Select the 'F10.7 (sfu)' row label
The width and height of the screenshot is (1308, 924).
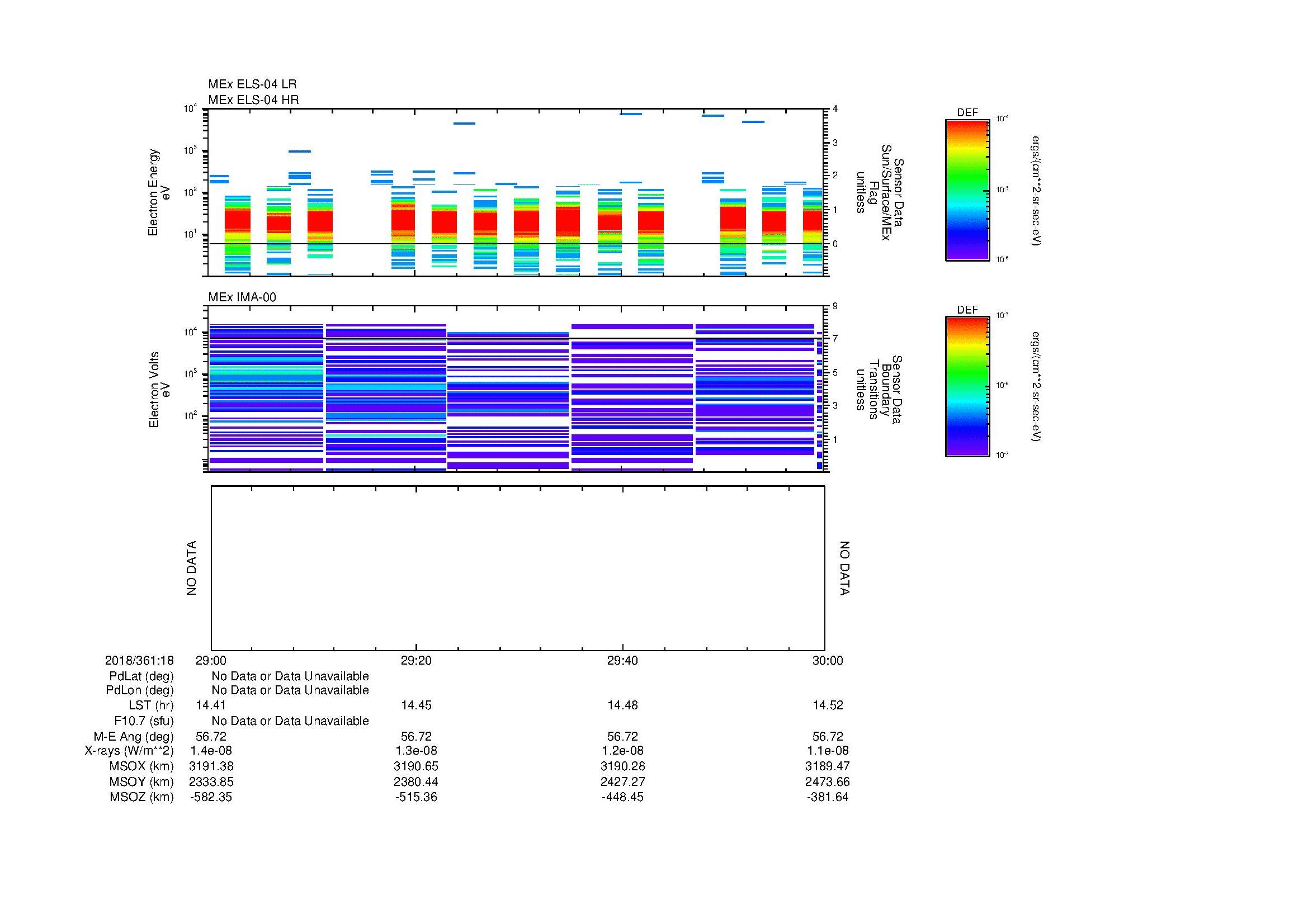coord(144,721)
